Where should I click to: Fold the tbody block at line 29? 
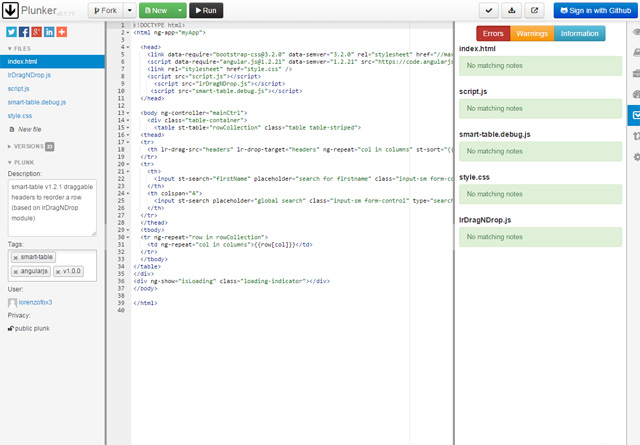[x=128, y=230]
